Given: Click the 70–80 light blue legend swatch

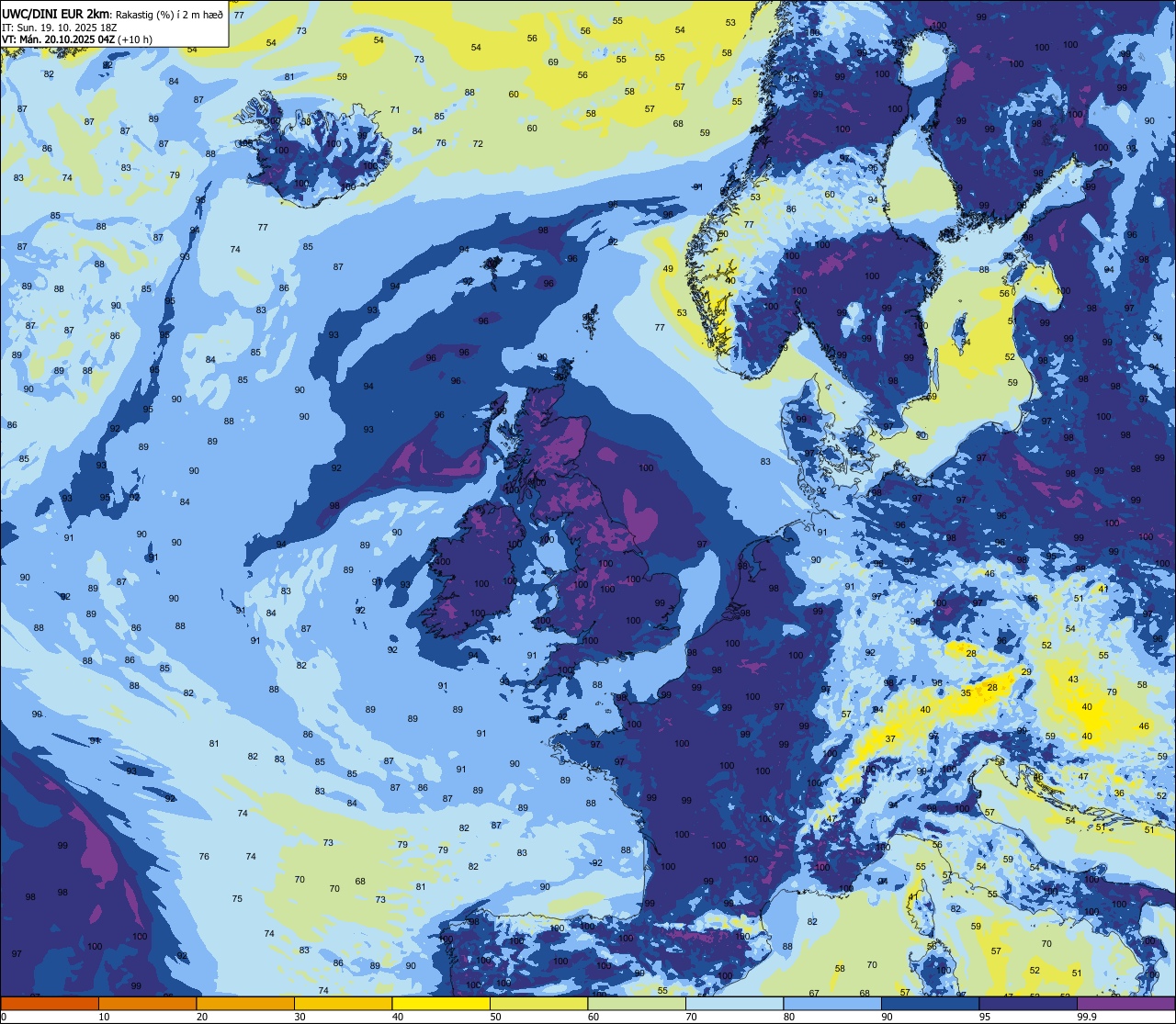Looking at the screenshot, I should (x=734, y=1004).
